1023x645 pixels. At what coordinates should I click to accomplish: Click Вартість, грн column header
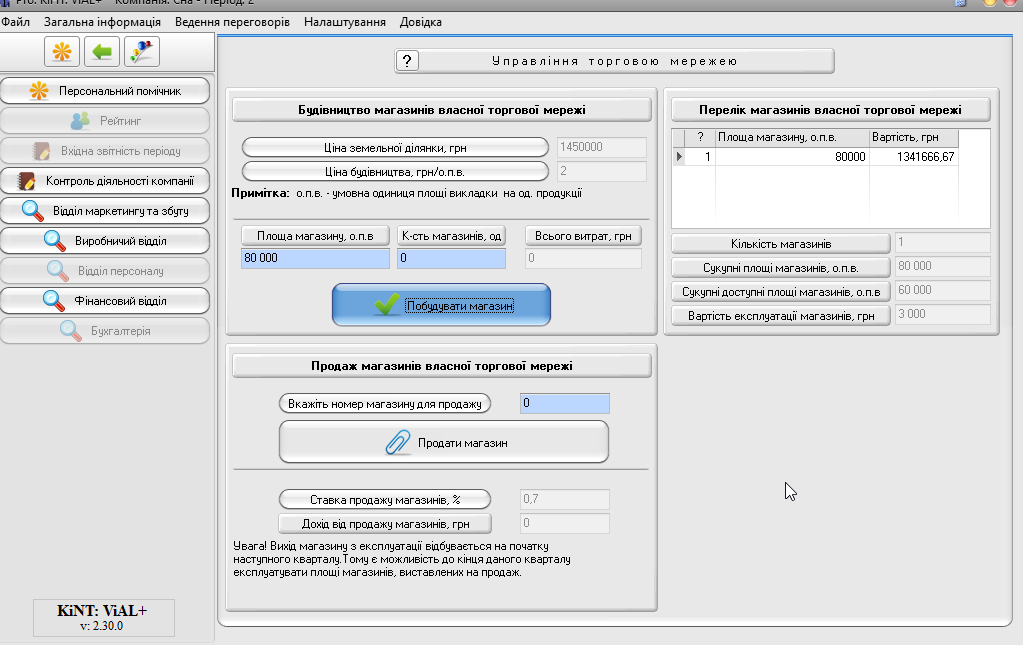(914, 138)
